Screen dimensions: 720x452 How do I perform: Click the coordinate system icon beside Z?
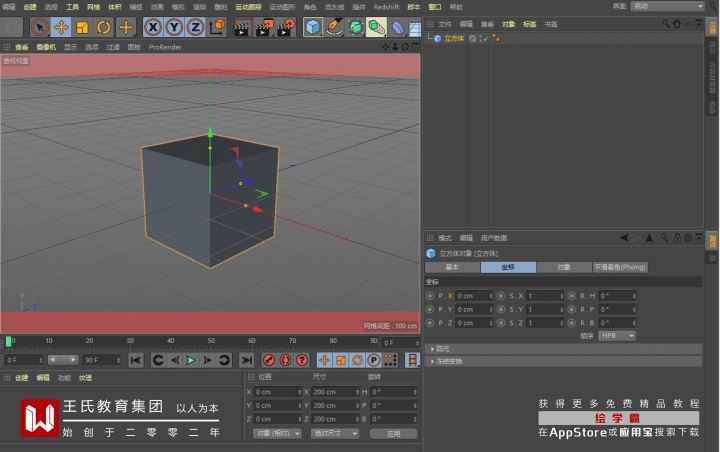click(x=217, y=27)
